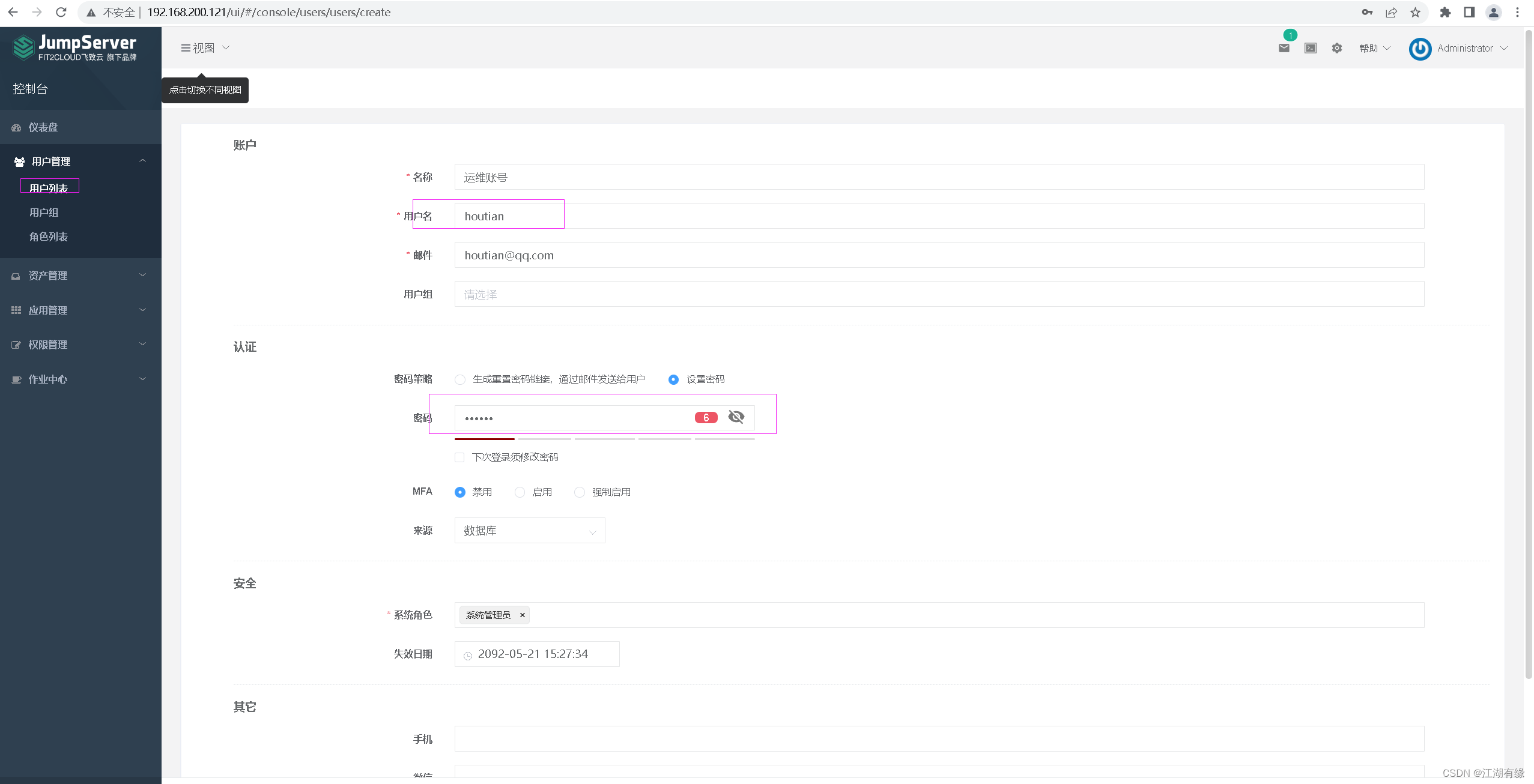Click the 用户名 input field
The image size is (1534, 784).
pyautogui.click(x=939, y=216)
